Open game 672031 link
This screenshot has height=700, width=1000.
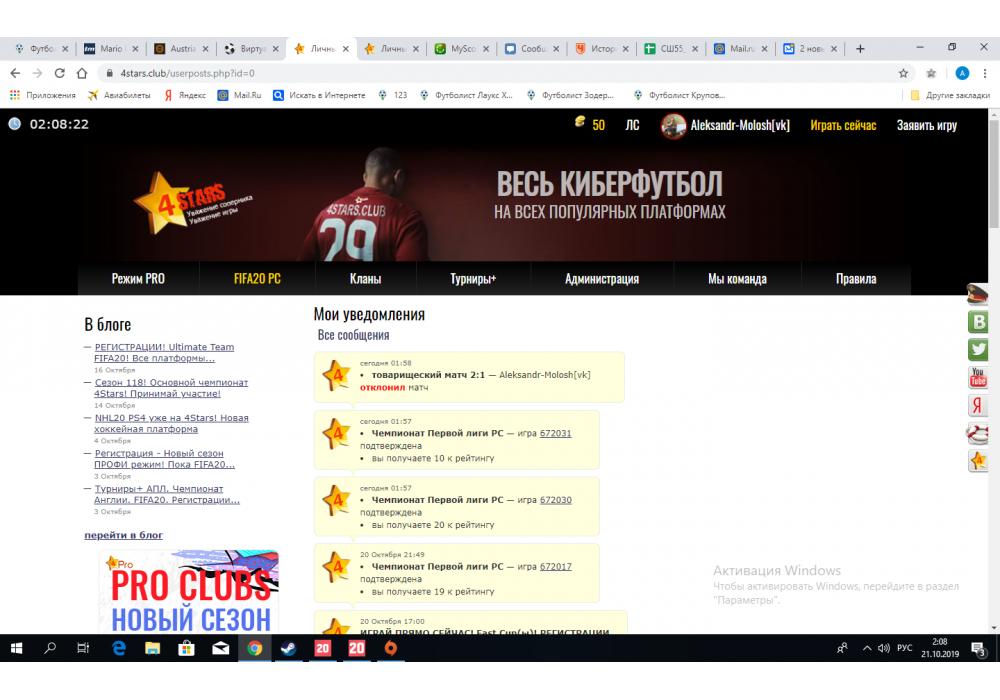(x=555, y=434)
